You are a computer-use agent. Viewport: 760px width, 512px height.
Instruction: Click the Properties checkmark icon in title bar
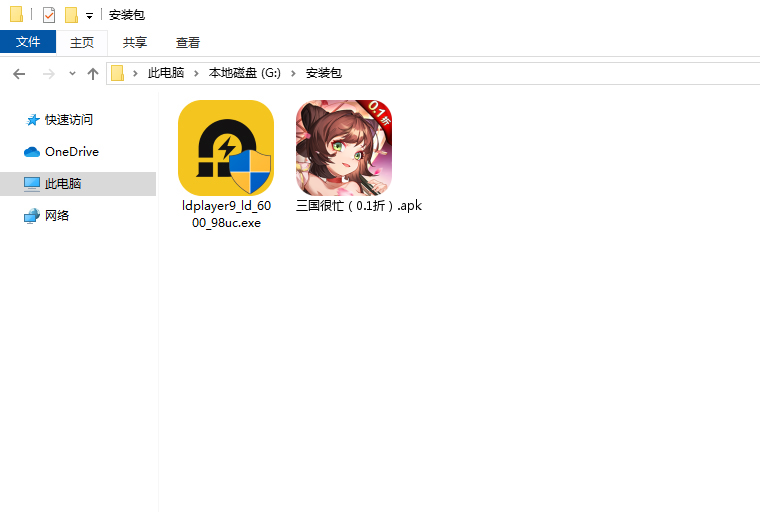pos(48,15)
